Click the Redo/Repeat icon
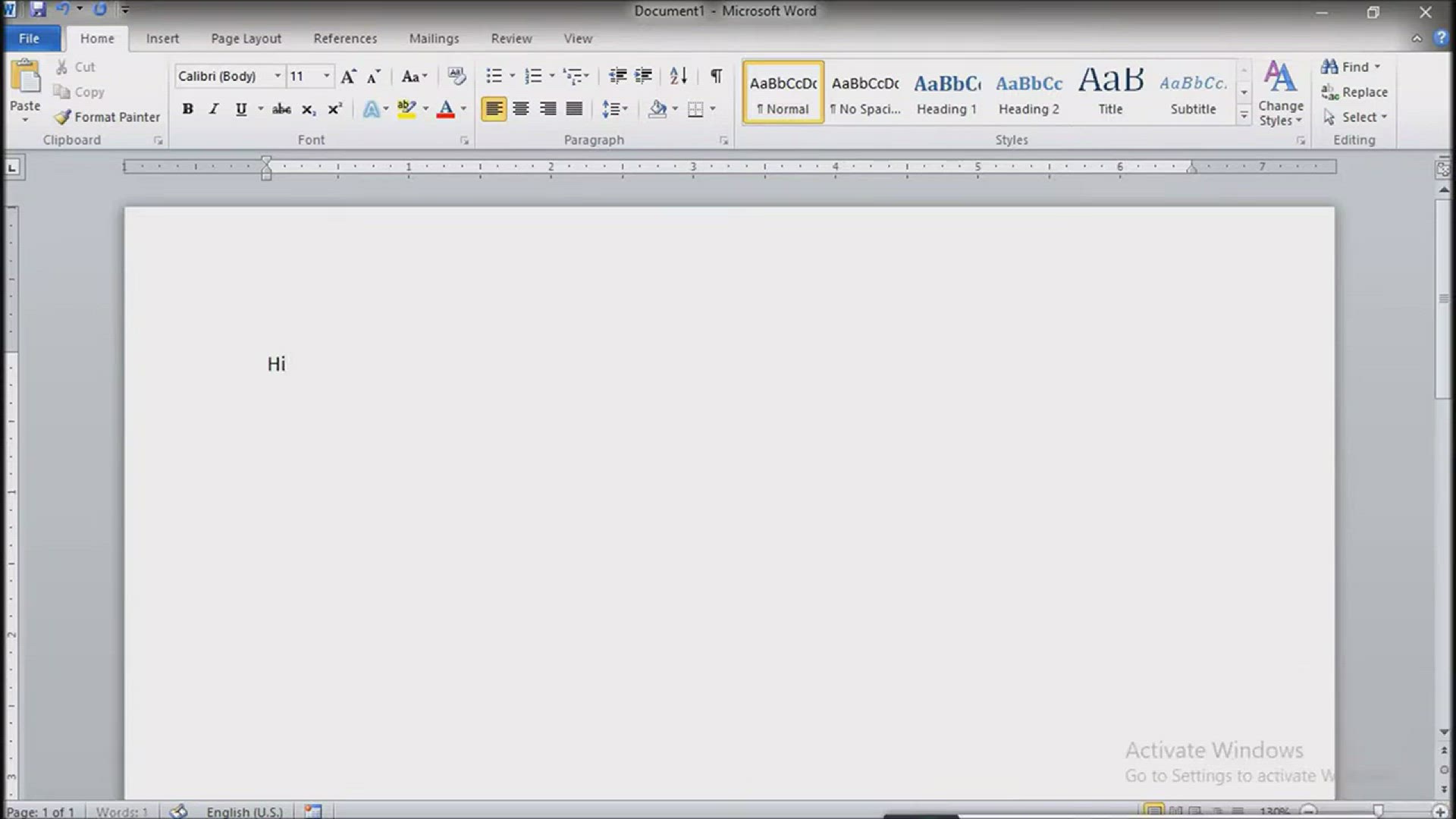The width and height of the screenshot is (1456, 819). (99, 10)
